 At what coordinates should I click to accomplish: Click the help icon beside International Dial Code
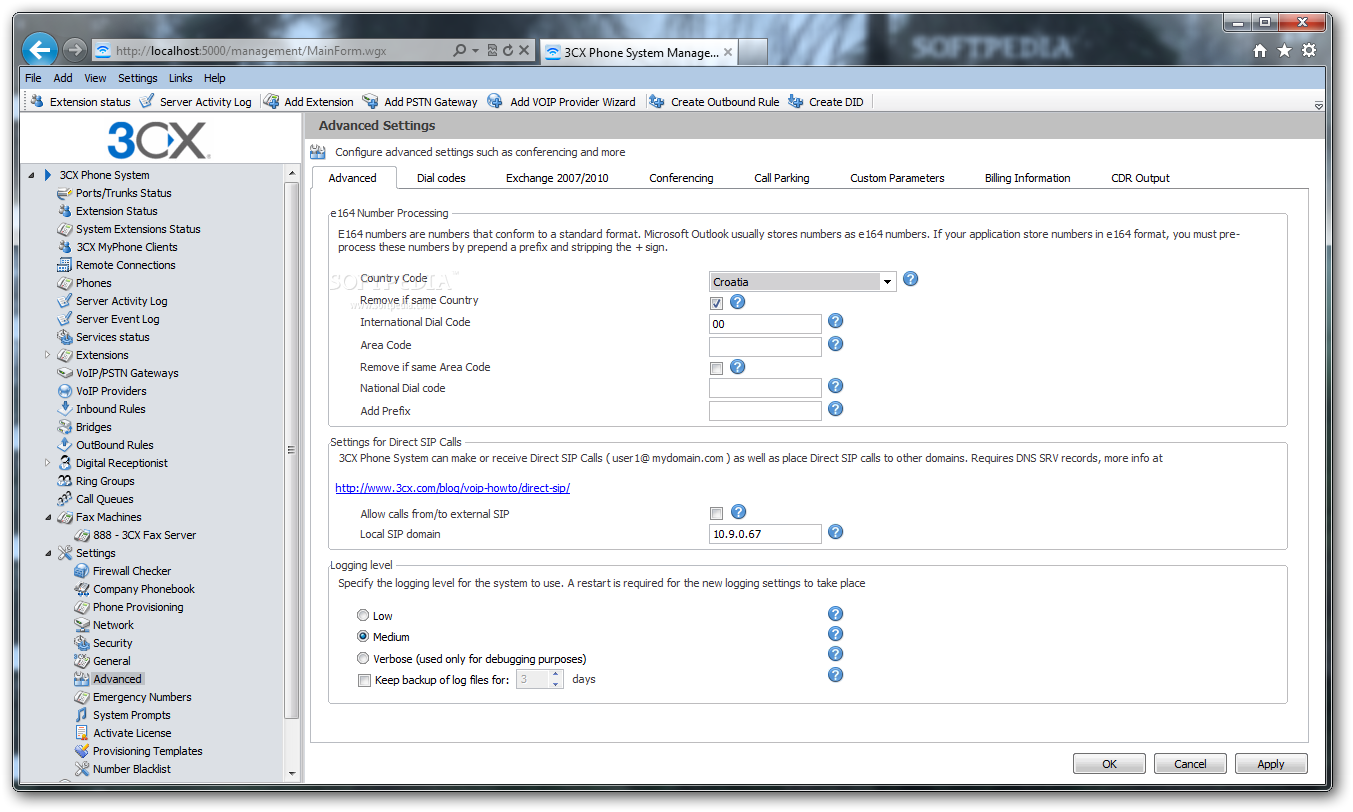pos(836,322)
